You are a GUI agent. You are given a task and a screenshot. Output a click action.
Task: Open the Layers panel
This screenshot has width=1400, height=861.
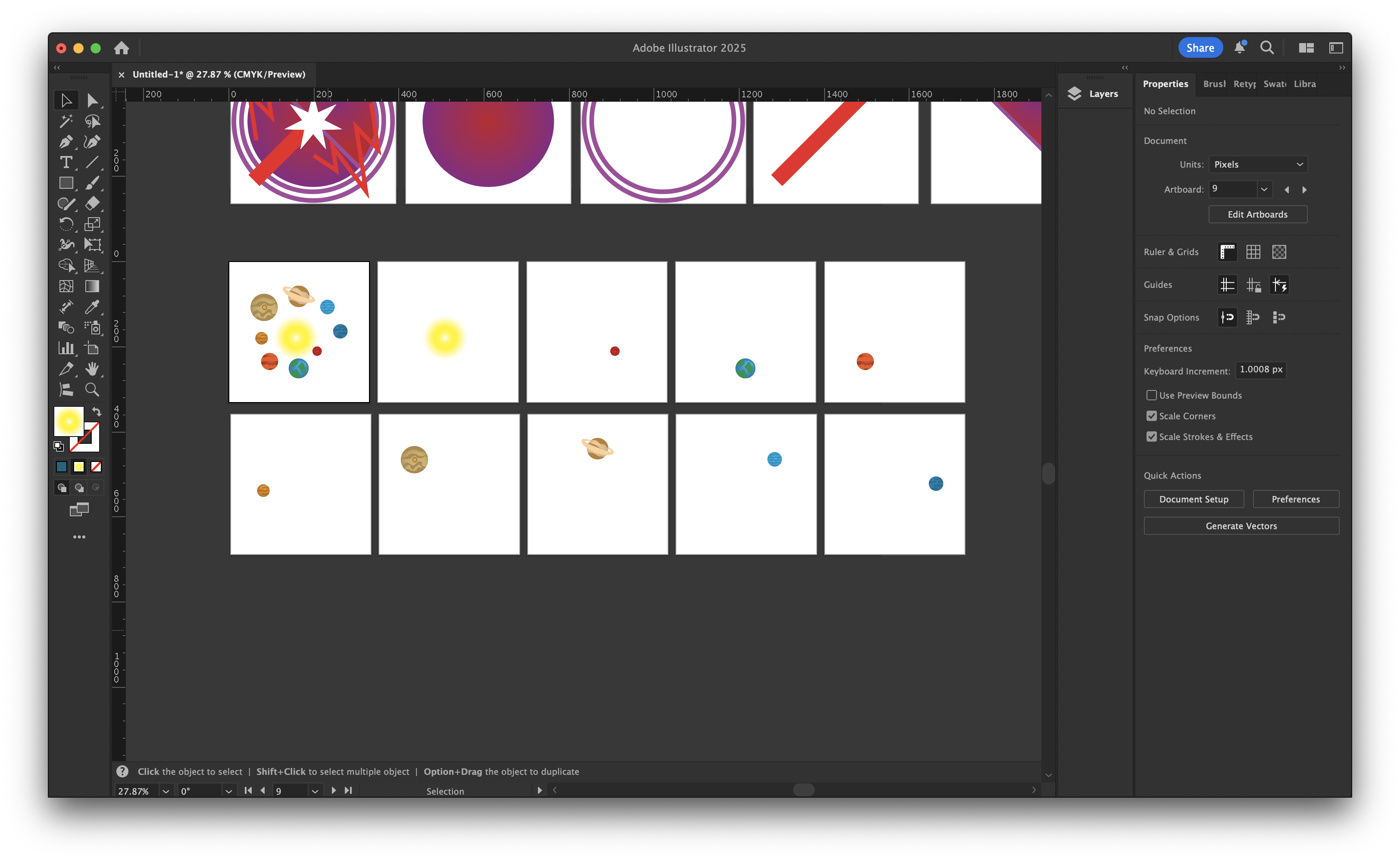coord(1094,94)
